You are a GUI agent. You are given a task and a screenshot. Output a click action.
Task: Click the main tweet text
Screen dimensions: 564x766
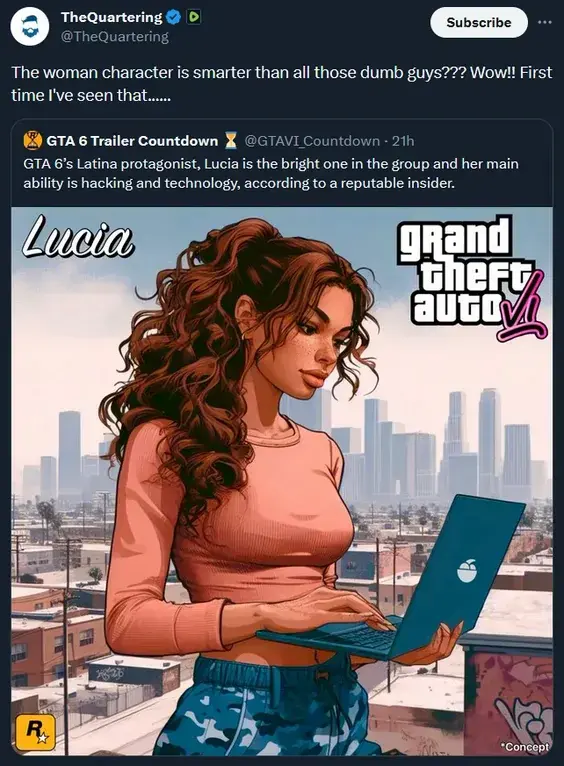[x=282, y=83]
